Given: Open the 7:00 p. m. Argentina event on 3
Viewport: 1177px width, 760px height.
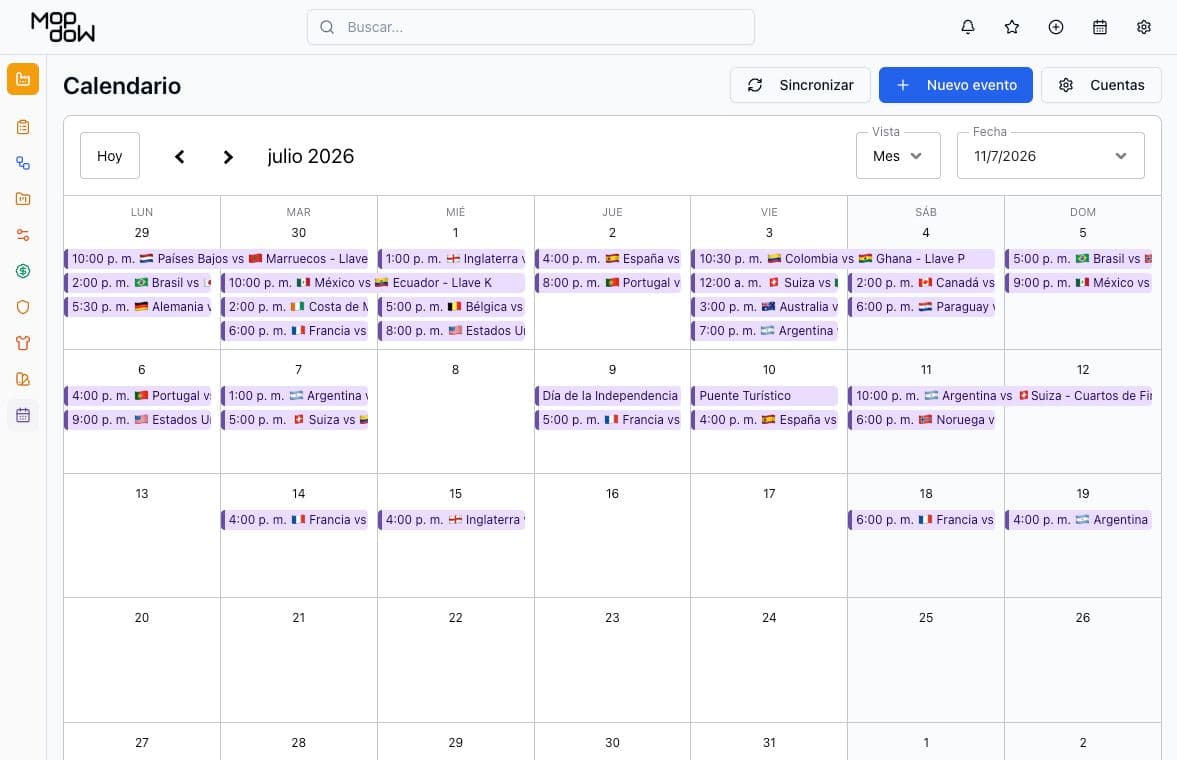Looking at the screenshot, I should tap(765, 330).
